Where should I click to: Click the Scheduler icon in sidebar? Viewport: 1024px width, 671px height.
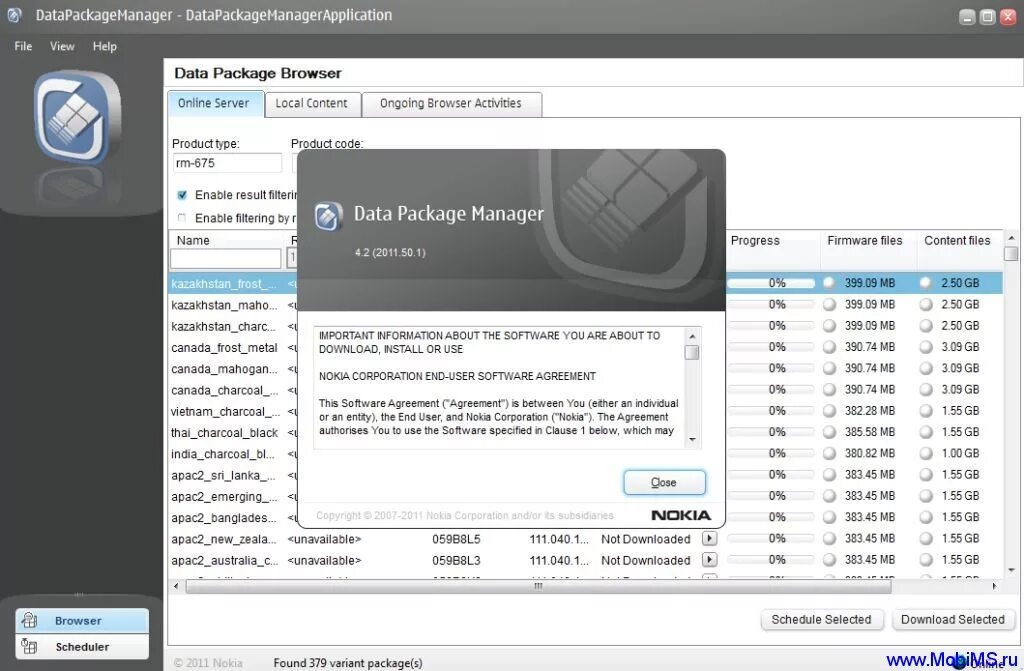point(29,646)
